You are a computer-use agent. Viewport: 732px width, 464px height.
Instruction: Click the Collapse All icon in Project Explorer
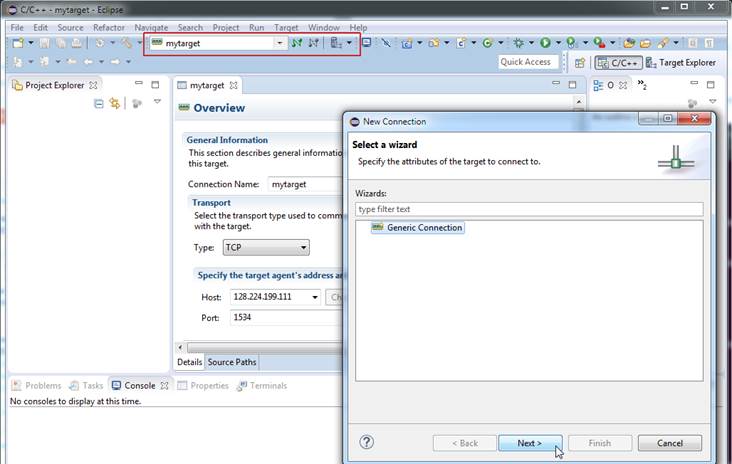(98, 103)
